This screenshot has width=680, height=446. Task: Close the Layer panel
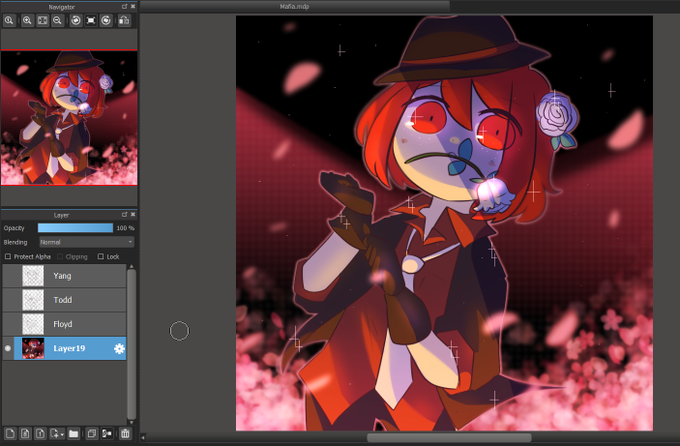[x=133, y=214]
